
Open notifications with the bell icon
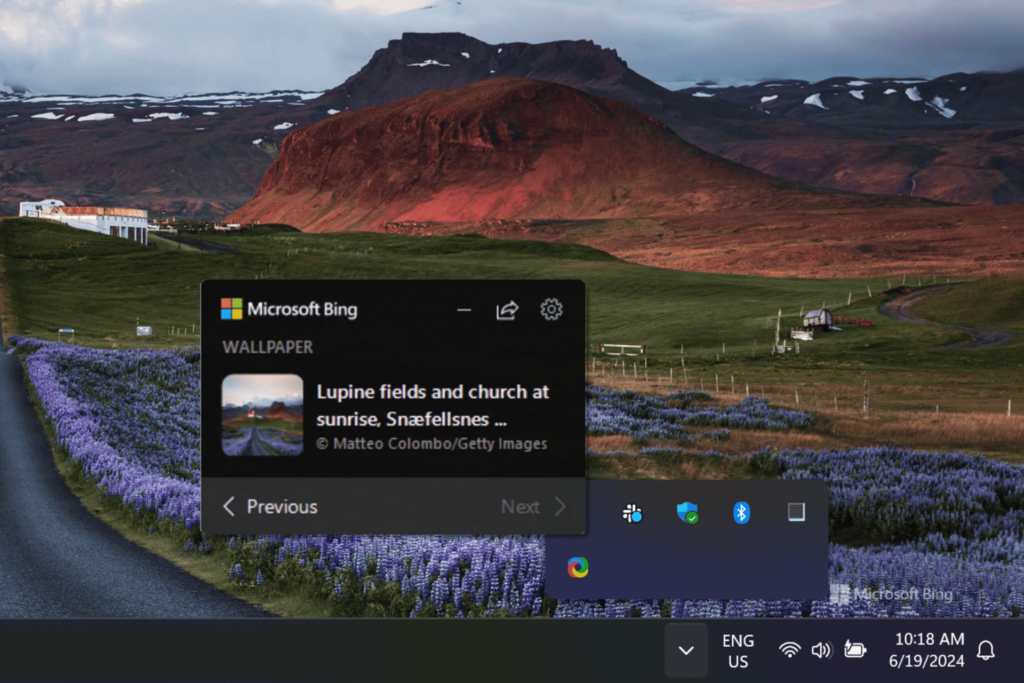pos(986,650)
